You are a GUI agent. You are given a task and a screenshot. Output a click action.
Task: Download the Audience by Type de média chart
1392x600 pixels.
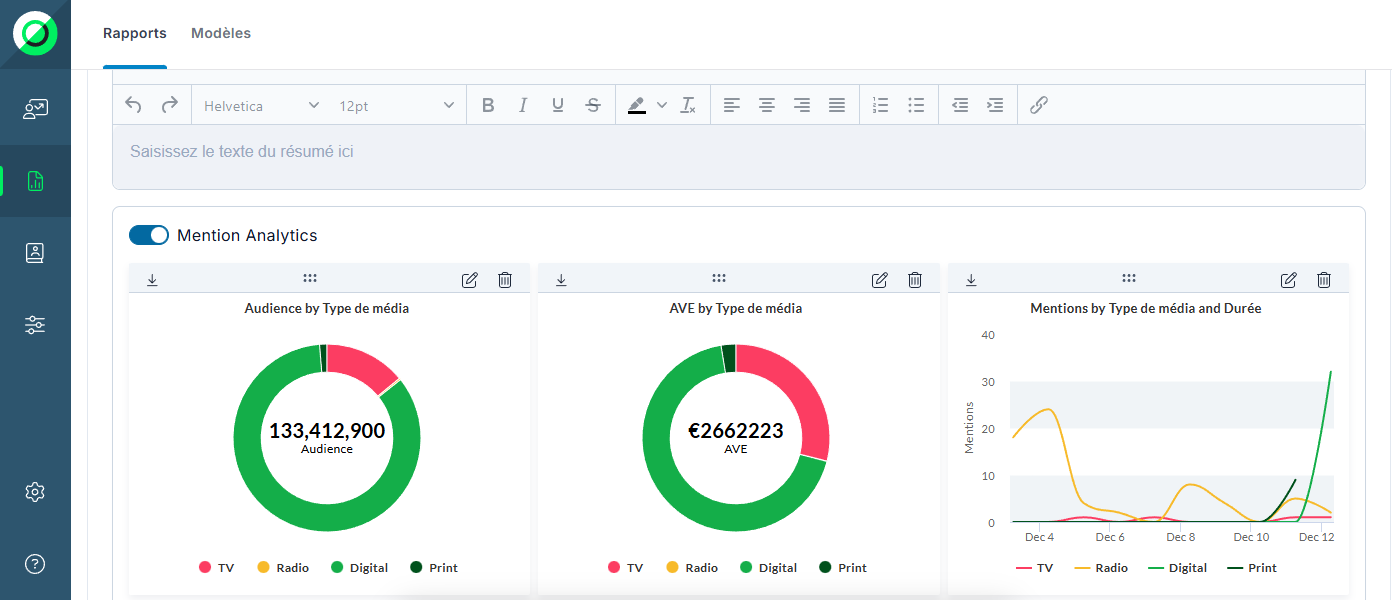(152, 279)
